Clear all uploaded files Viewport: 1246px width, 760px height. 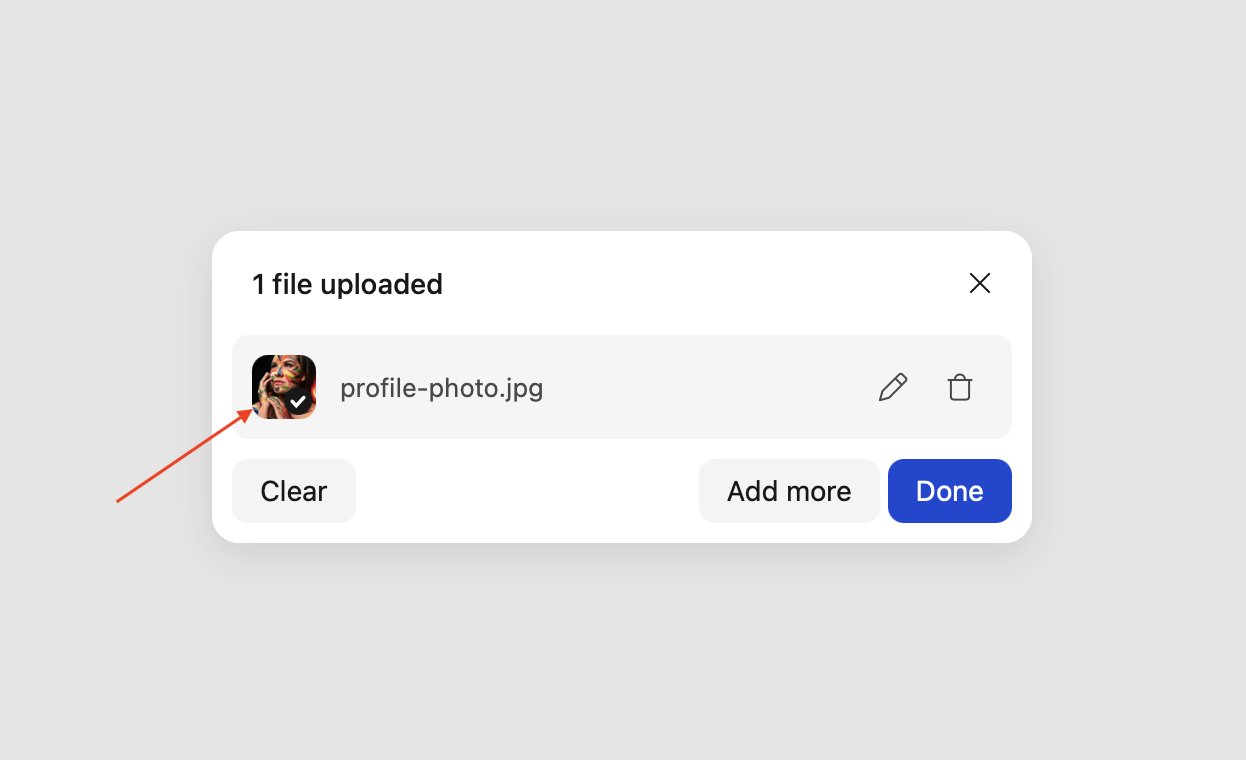pyautogui.click(x=293, y=491)
